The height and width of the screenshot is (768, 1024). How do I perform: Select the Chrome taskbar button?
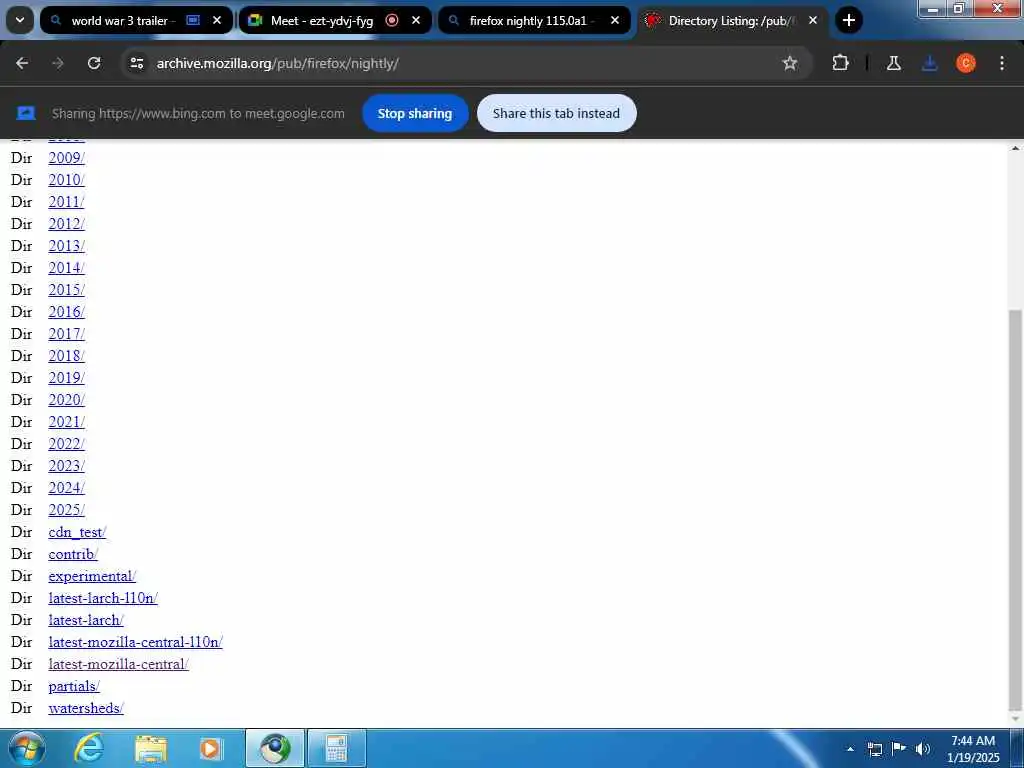275,748
